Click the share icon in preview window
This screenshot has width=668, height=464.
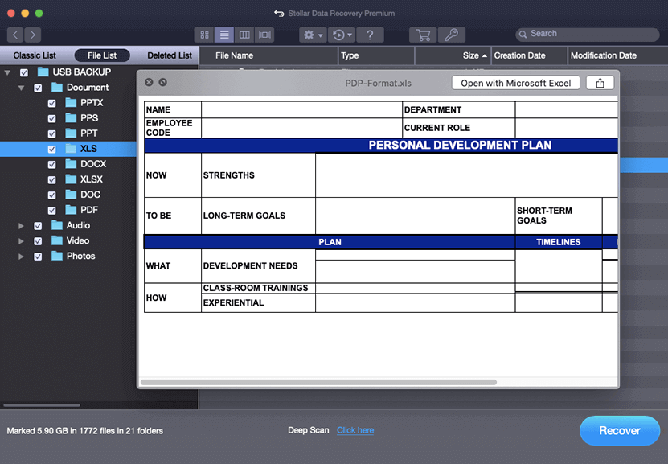599,83
